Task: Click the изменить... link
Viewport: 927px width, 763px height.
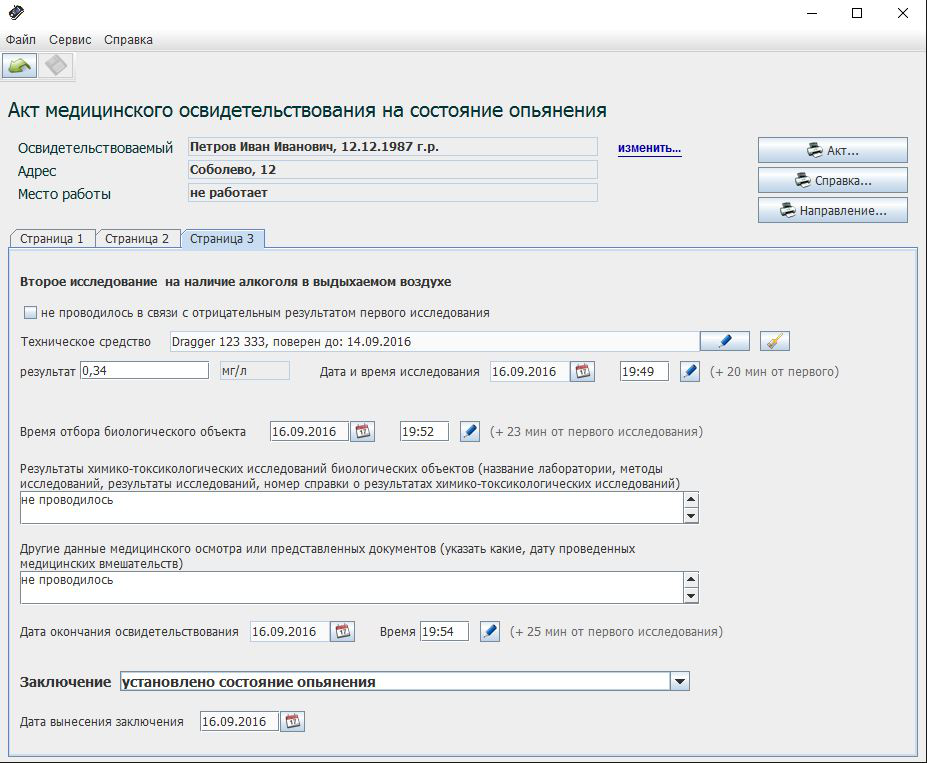Action: (x=649, y=148)
